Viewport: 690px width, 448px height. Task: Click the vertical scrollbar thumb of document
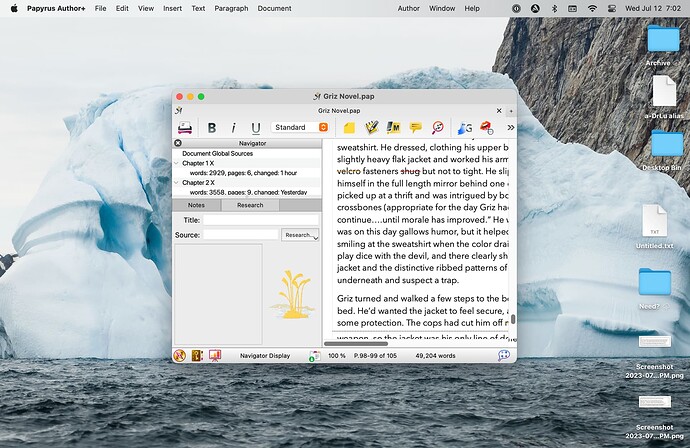(x=513, y=319)
